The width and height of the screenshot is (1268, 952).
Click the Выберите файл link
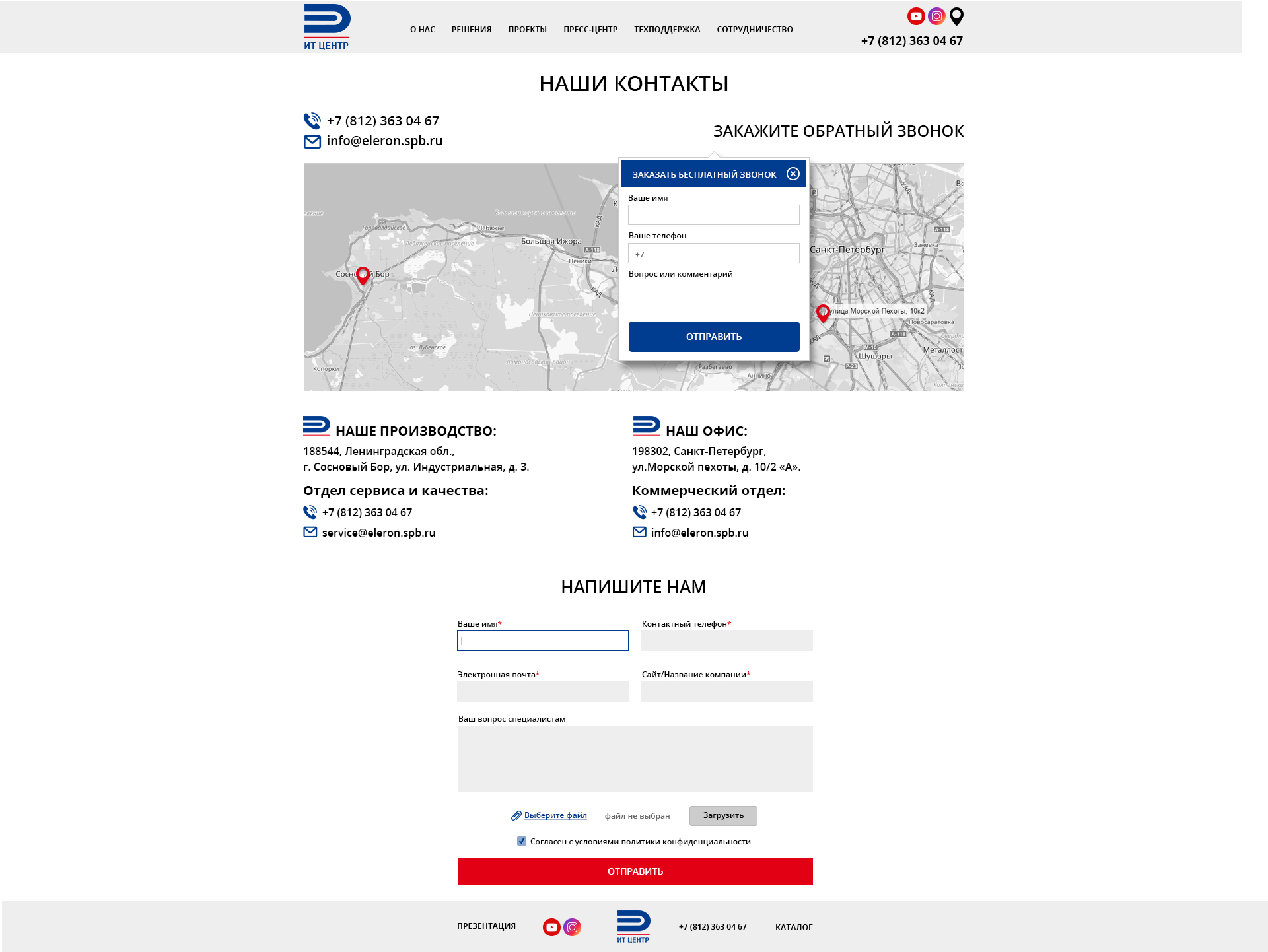555,815
